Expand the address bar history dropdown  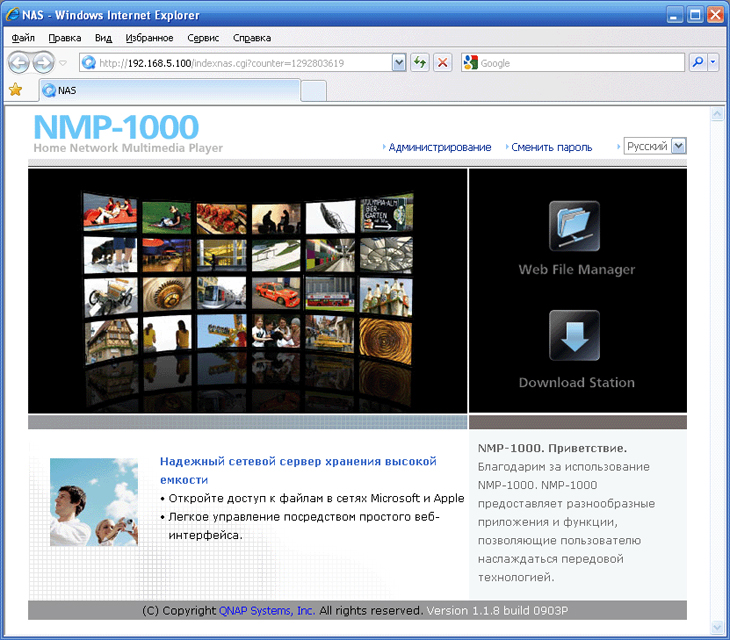point(399,63)
